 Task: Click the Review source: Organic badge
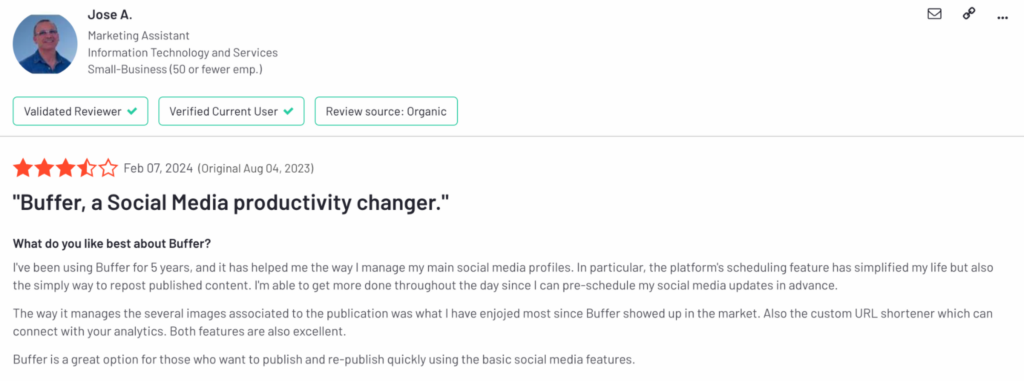(x=386, y=111)
